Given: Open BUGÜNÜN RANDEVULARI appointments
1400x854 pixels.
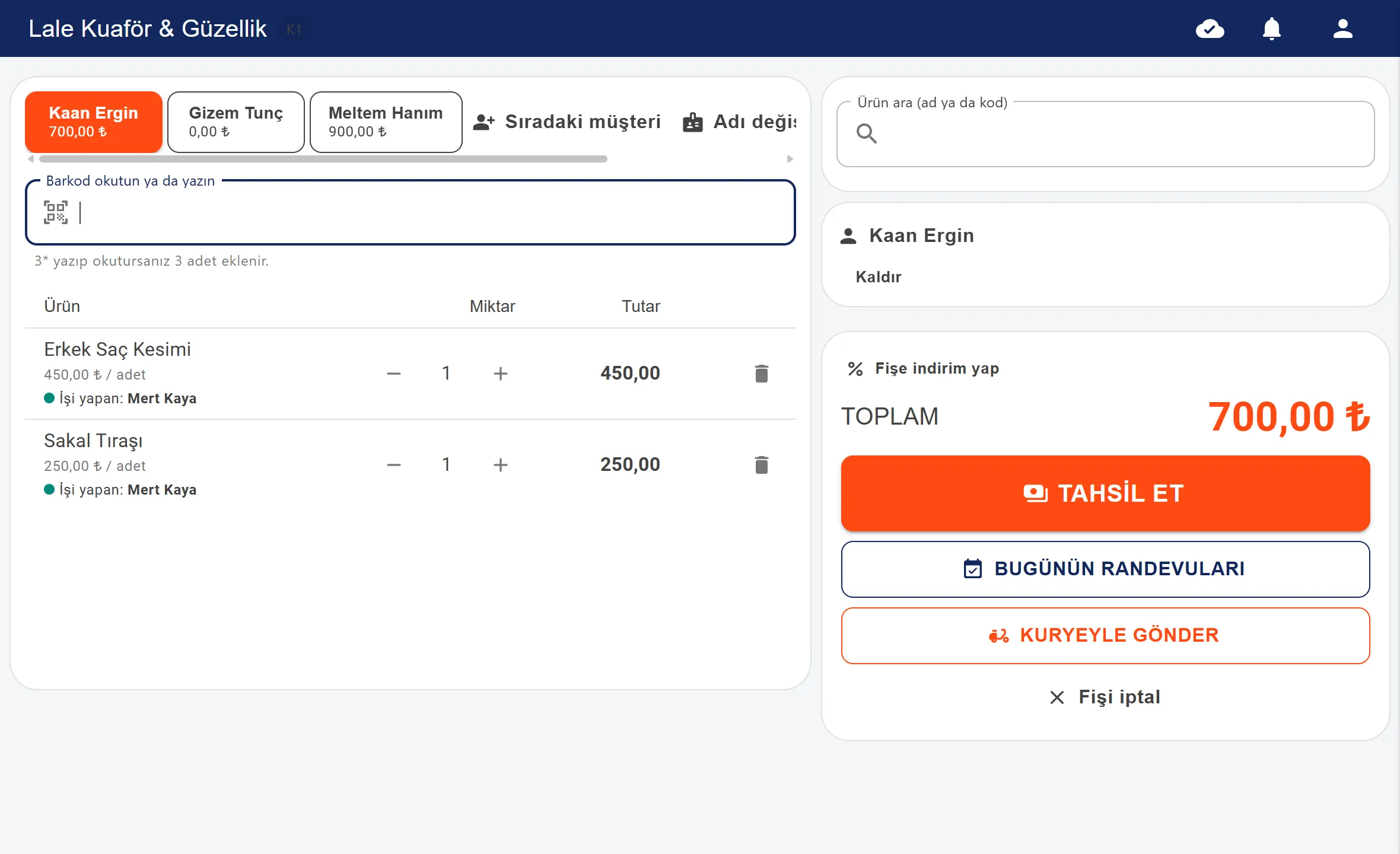Looking at the screenshot, I should tap(1106, 569).
